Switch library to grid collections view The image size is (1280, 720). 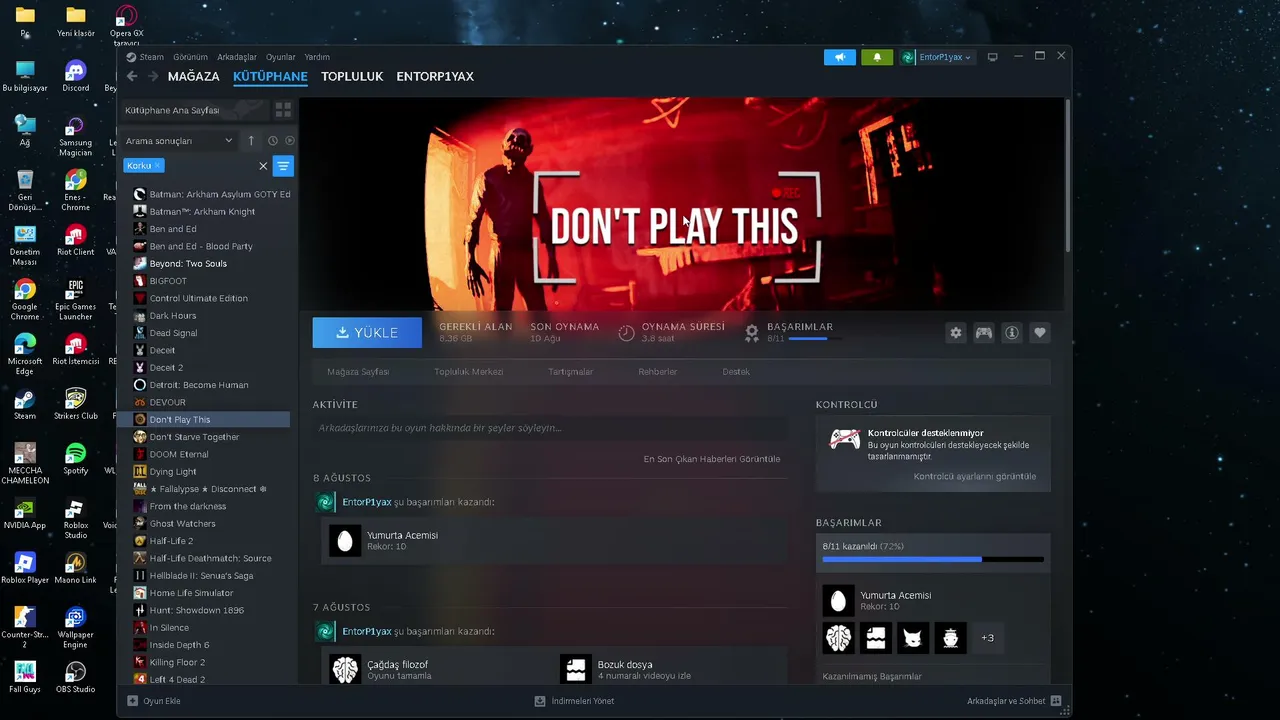tap(283, 109)
